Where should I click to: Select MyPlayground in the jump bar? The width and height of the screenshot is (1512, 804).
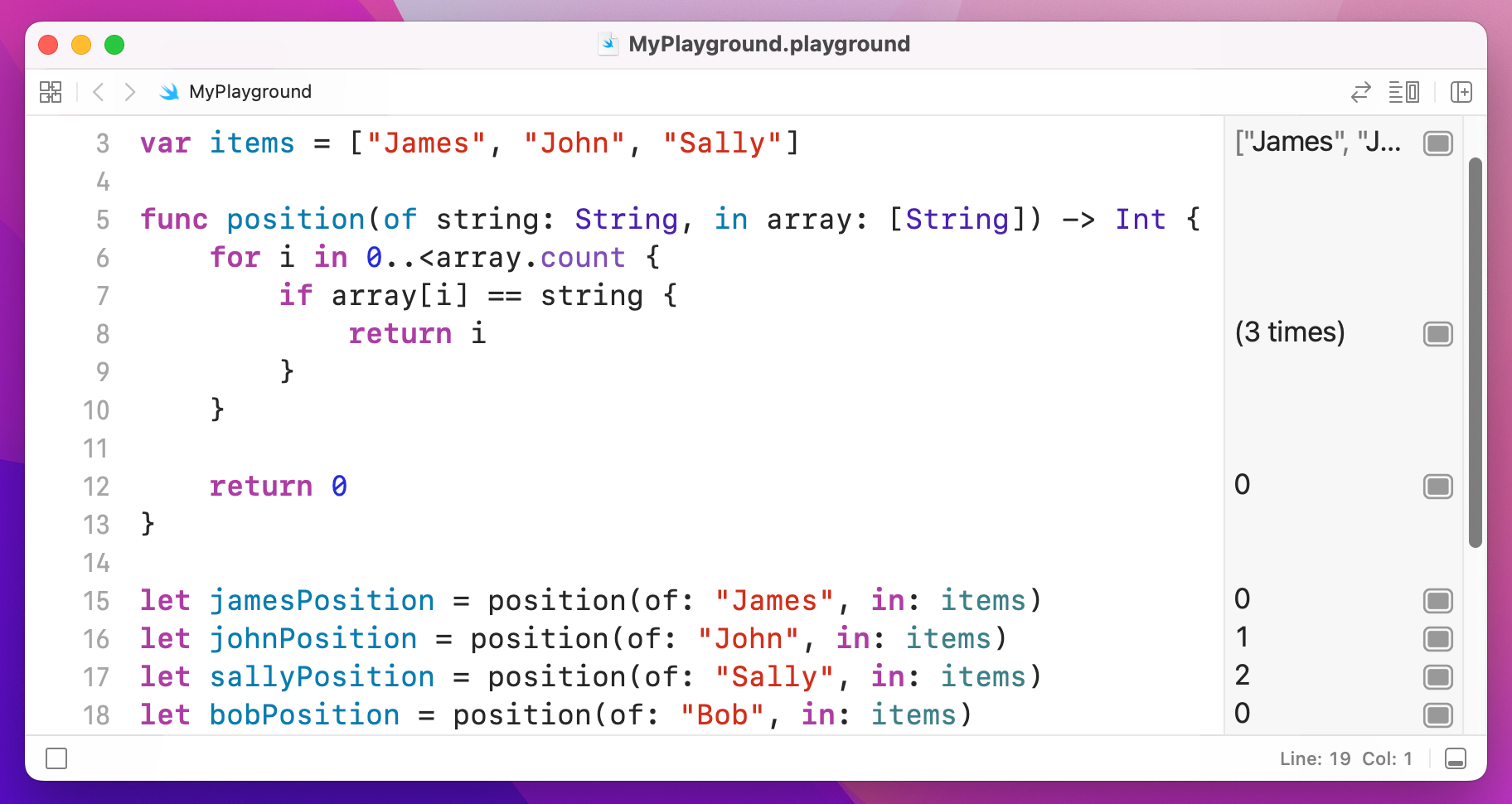tap(250, 92)
